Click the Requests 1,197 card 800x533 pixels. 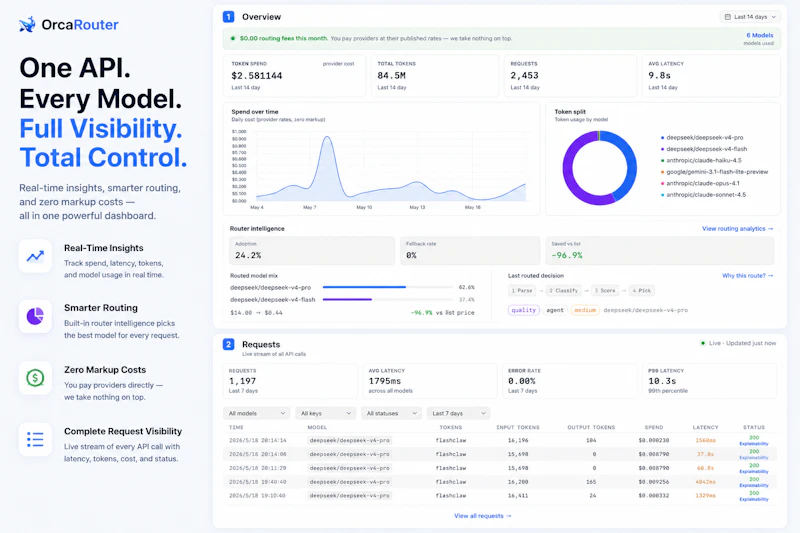290,380
